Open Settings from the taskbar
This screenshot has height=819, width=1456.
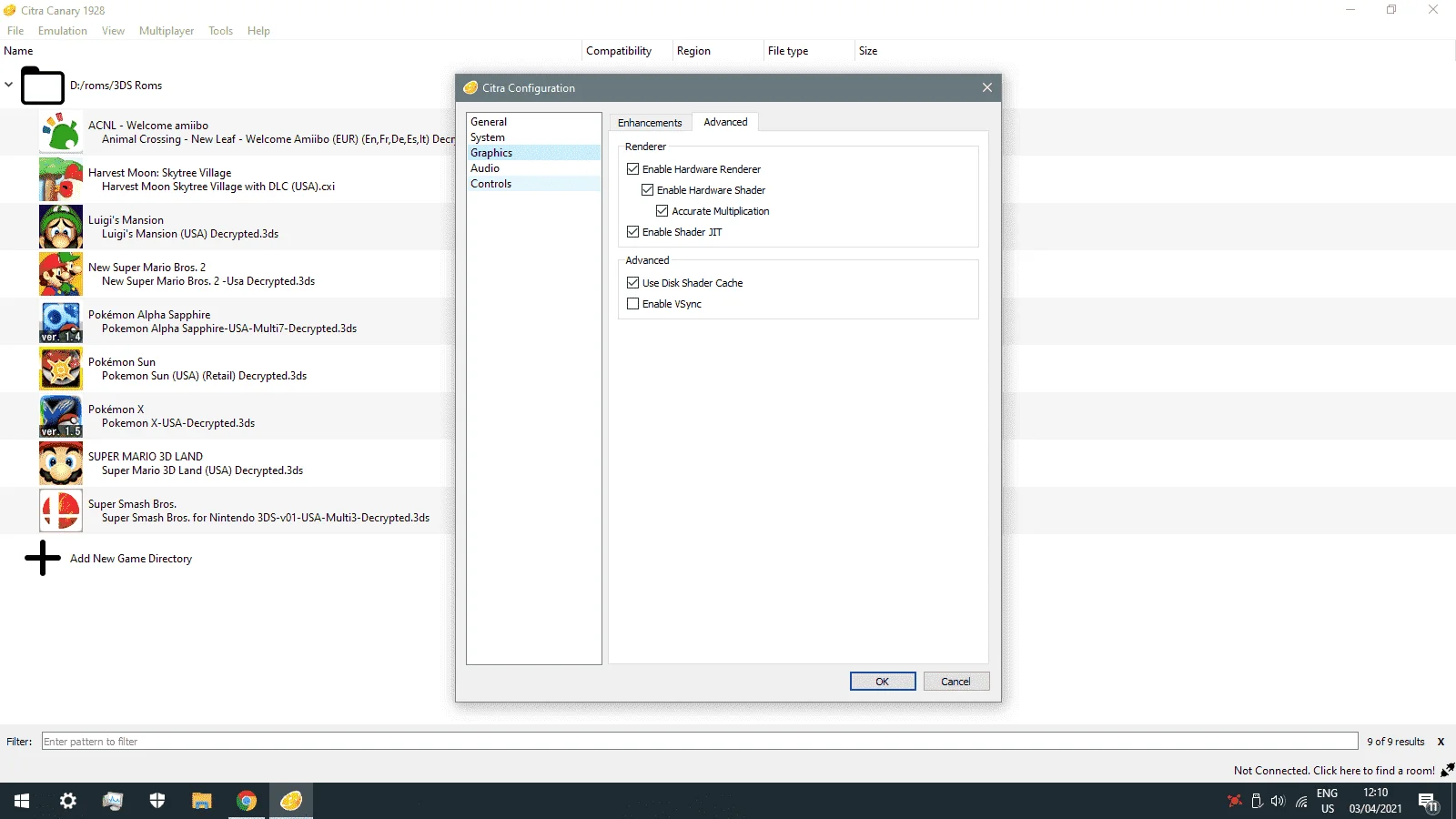(67, 801)
